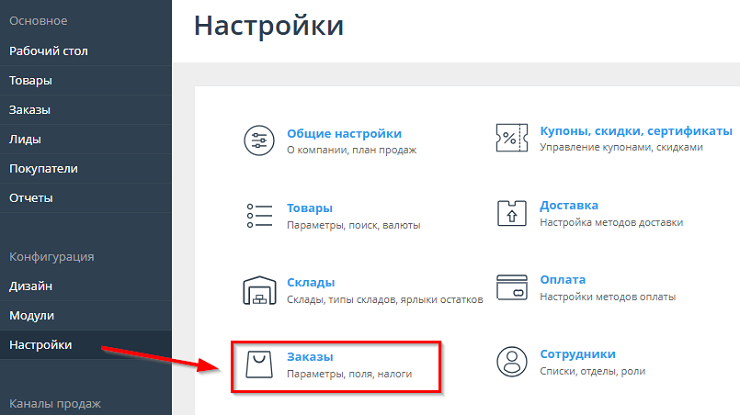The width and height of the screenshot is (740, 415).
Task: Click the warehouse icon beside Склады
Action: pyautogui.click(x=259, y=290)
